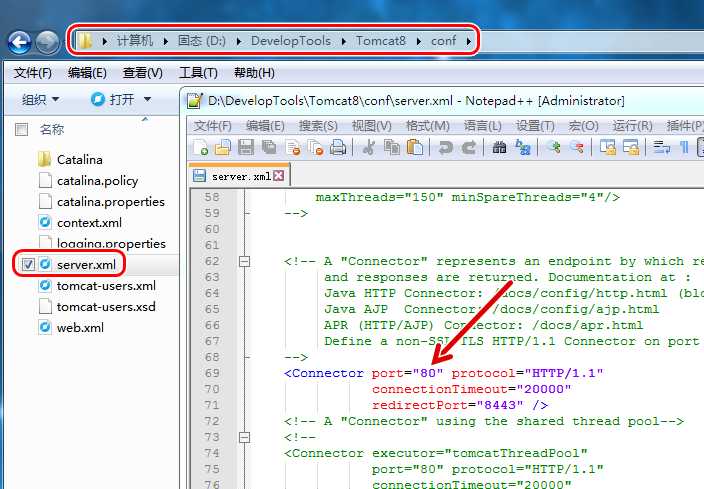Open Notepad++ 搜索(S) menu
The height and width of the screenshot is (489, 704).
[x=318, y=126]
